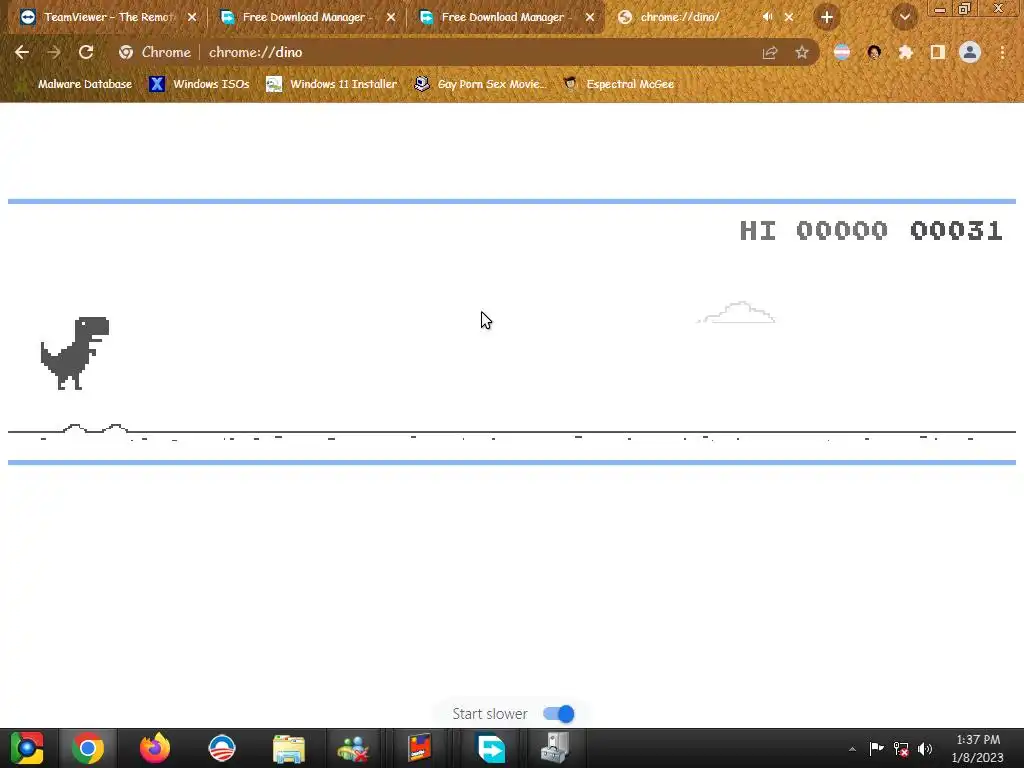Open the Start menu button
This screenshot has width=1024, height=768.
coord(27,748)
